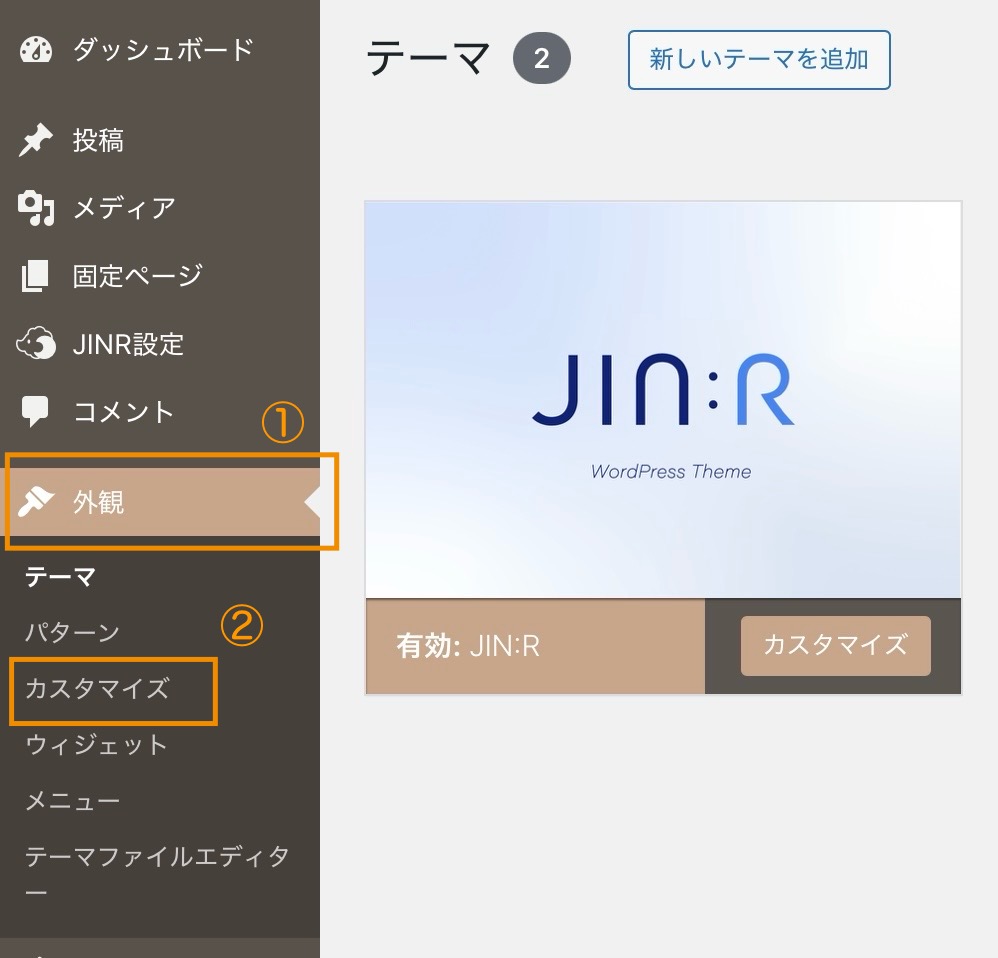The height and width of the screenshot is (958, 998).
Task: Click the テーマ page heading
Action: coord(428,59)
